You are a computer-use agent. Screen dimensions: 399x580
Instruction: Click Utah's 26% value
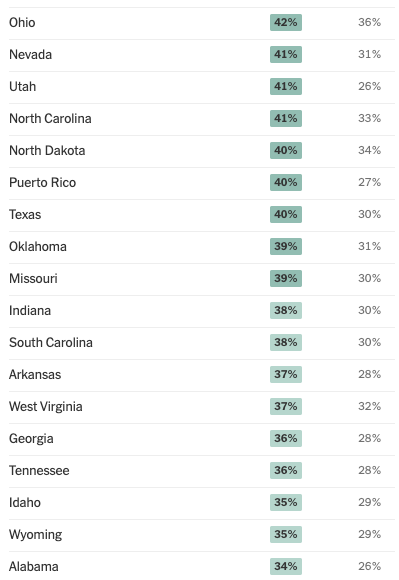coord(369,86)
